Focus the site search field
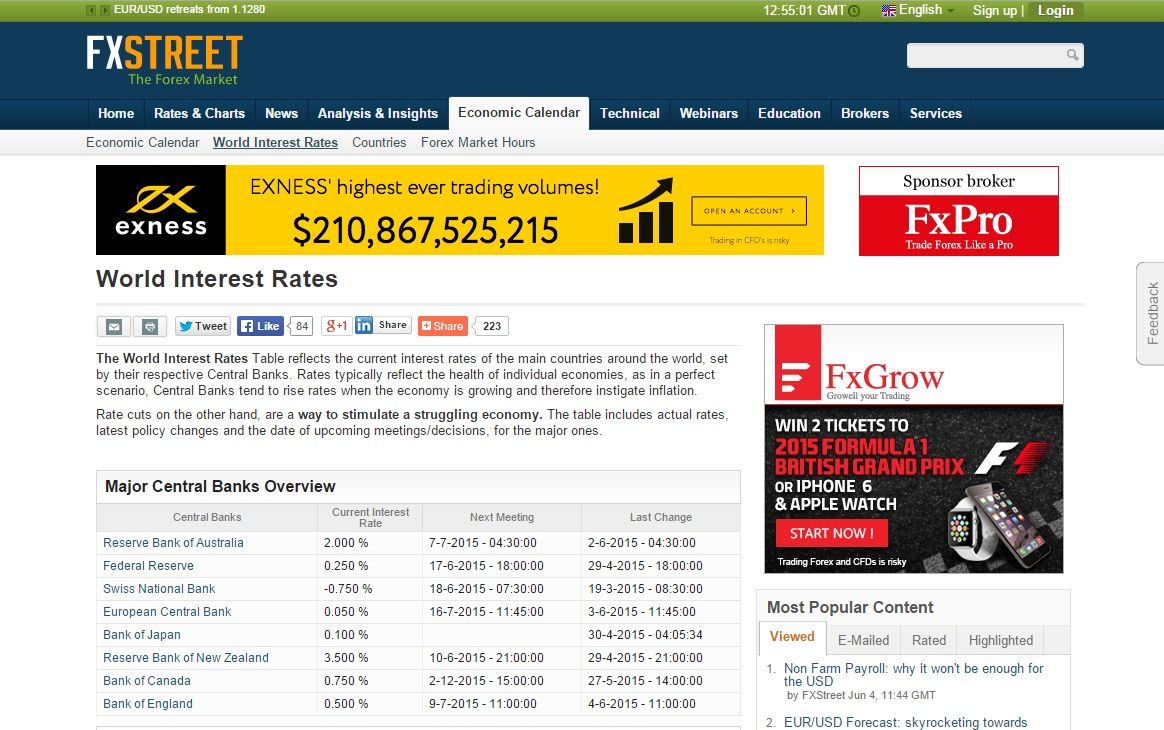The width and height of the screenshot is (1164, 730). coord(995,55)
